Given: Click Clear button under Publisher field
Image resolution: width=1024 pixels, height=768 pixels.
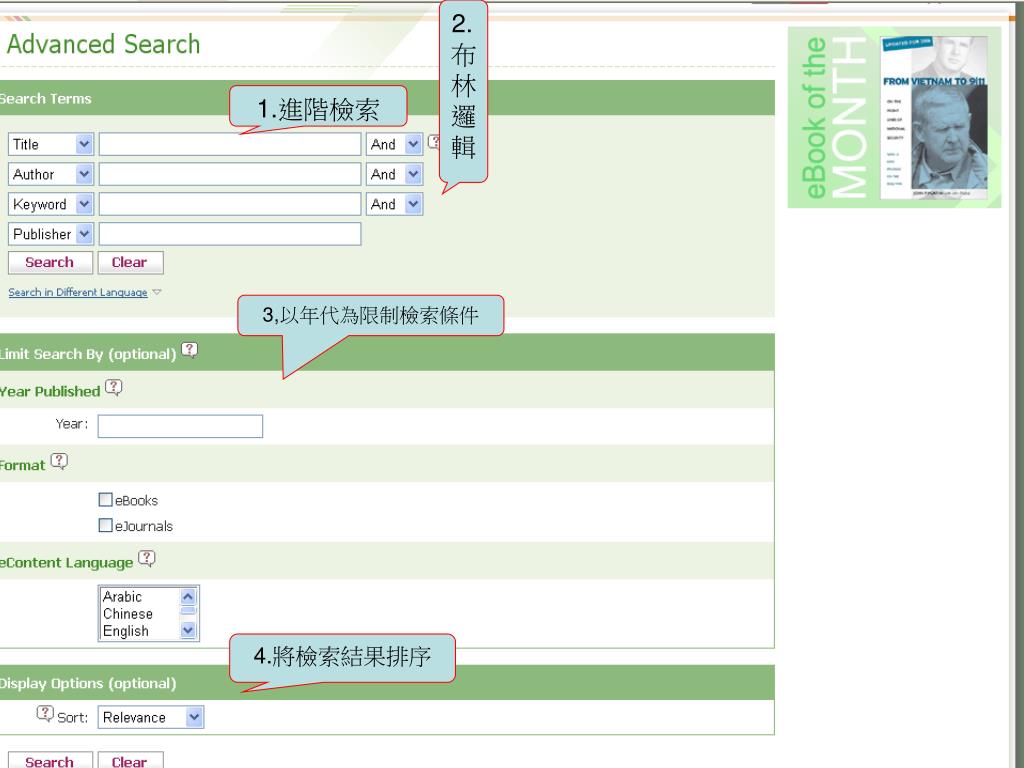Looking at the screenshot, I should click(130, 263).
